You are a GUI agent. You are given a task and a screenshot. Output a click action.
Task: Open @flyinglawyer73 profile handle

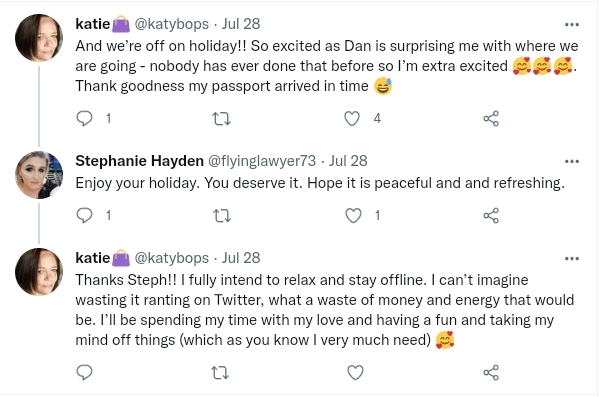[x=262, y=161]
